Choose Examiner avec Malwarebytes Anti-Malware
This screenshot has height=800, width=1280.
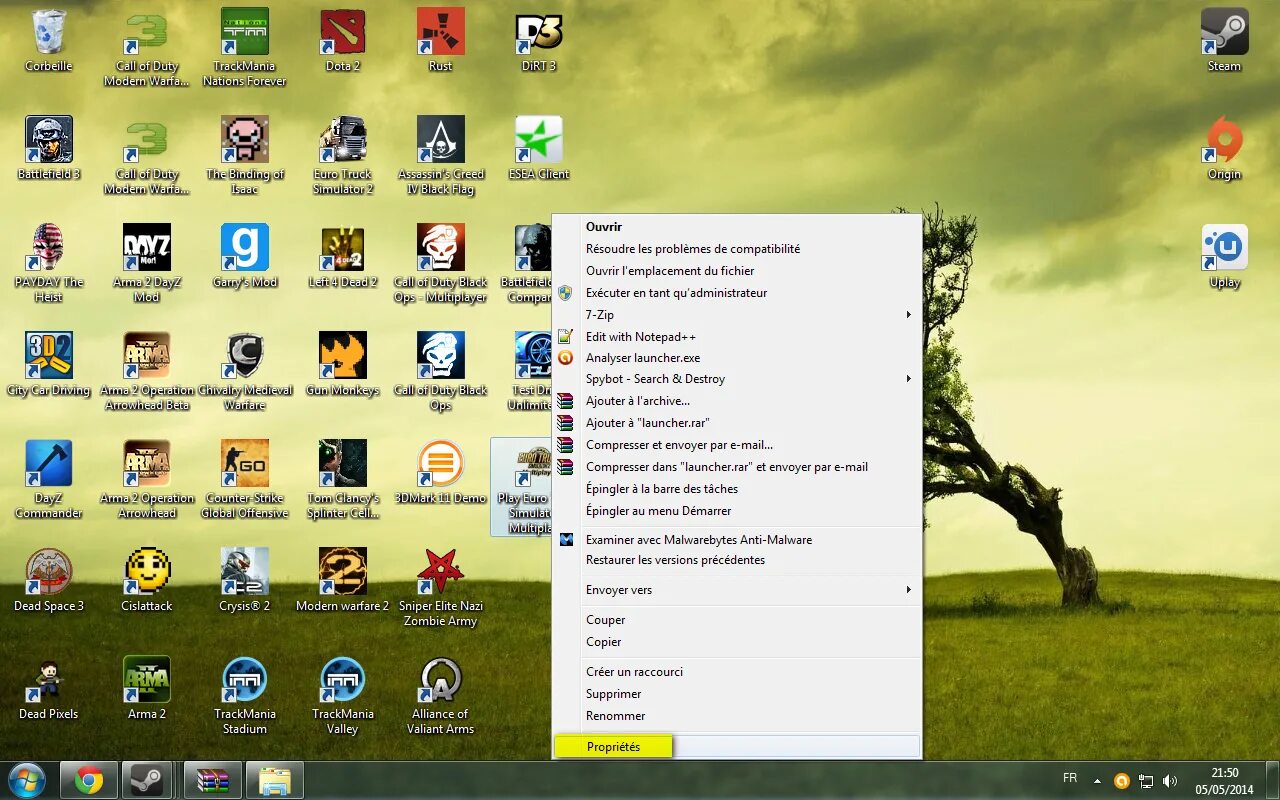(736, 540)
